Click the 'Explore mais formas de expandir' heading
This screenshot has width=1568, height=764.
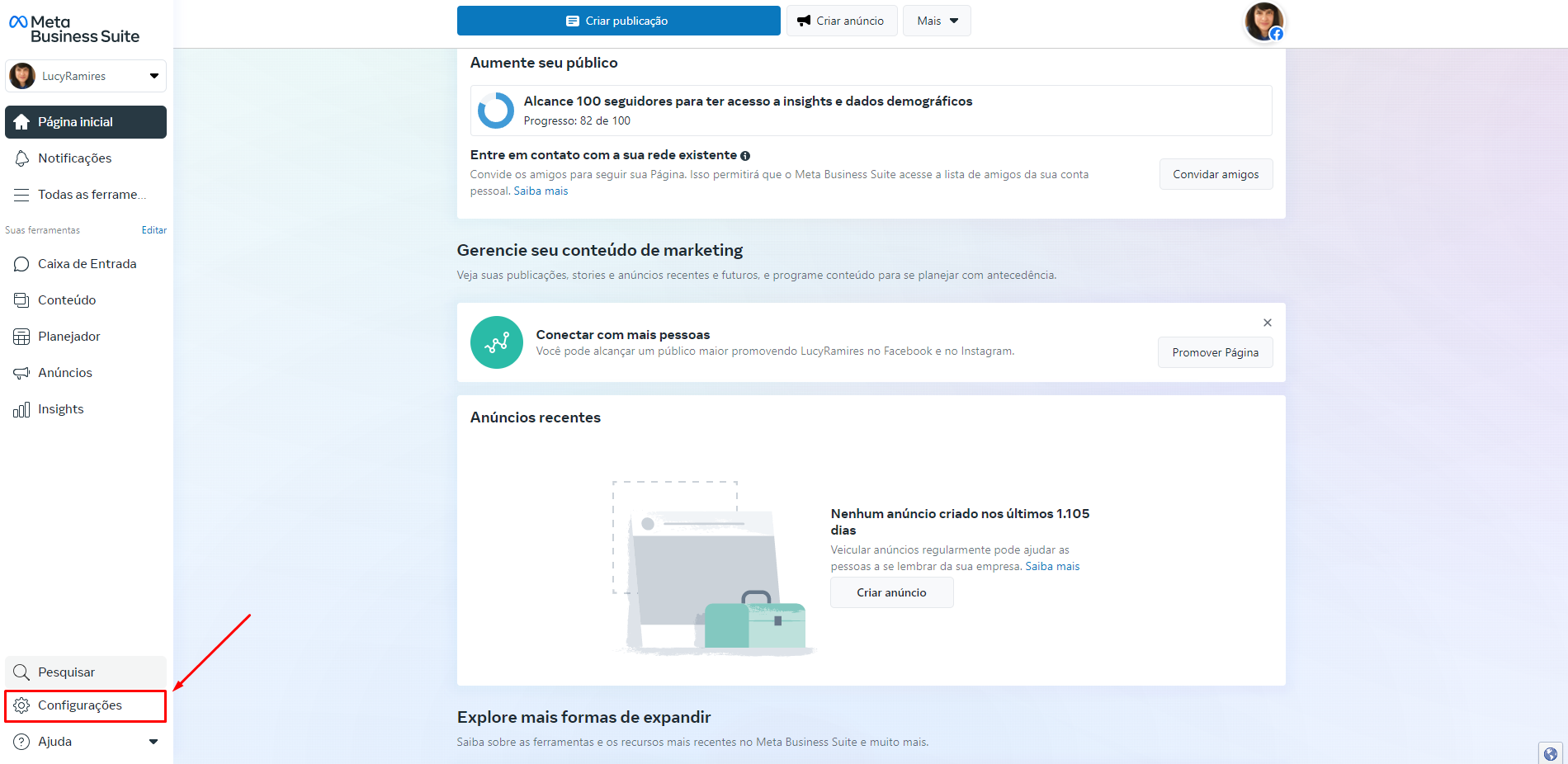583,717
